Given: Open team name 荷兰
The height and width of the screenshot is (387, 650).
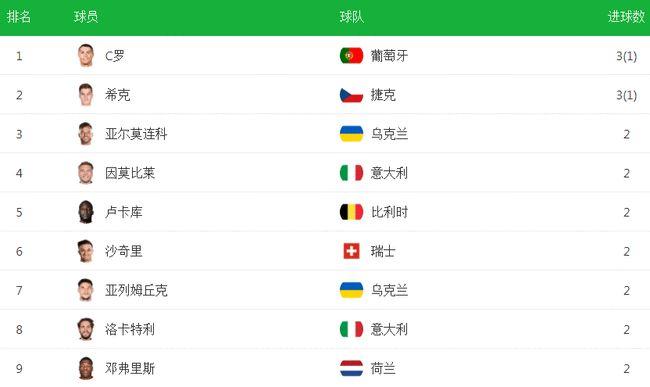Looking at the screenshot, I should point(383,368).
